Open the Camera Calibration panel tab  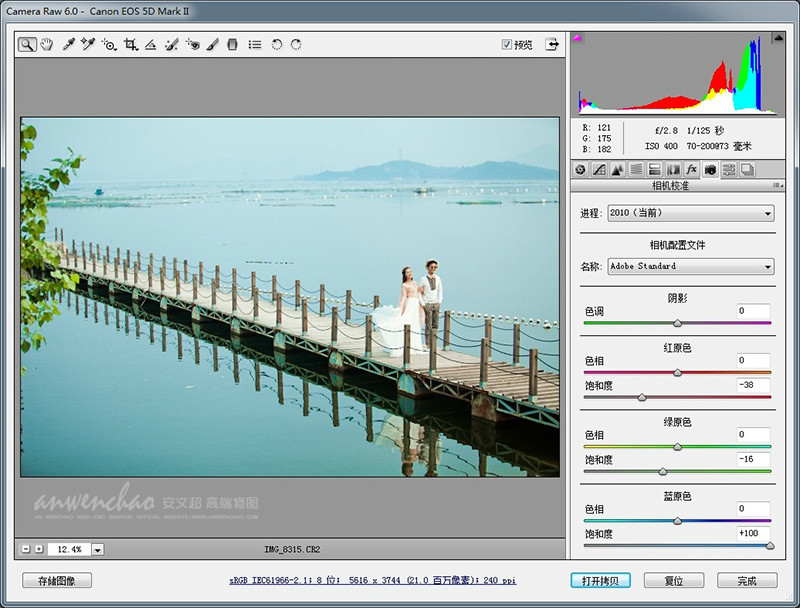coord(710,169)
